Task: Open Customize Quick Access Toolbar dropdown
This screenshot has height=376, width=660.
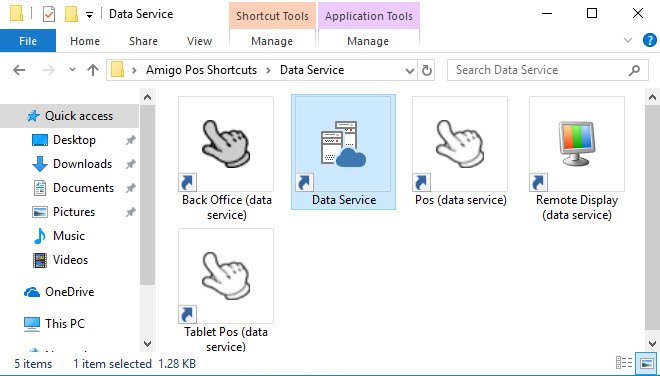Action: (89, 15)
